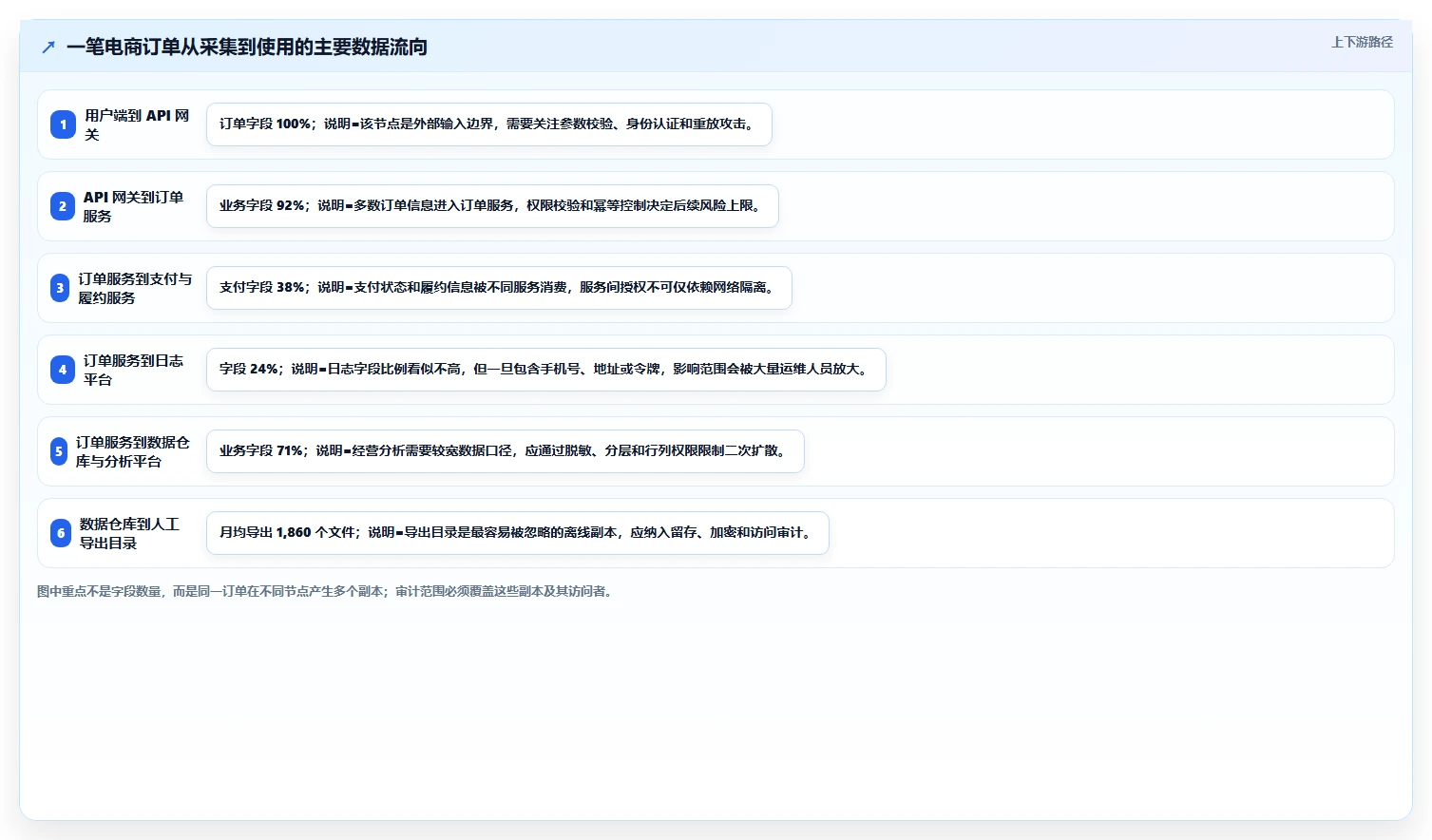Click step badge 6 for 数据仓库到人工导出目录
The height and width of the screenshot is (840, 1432).
(x=61, y=533)
